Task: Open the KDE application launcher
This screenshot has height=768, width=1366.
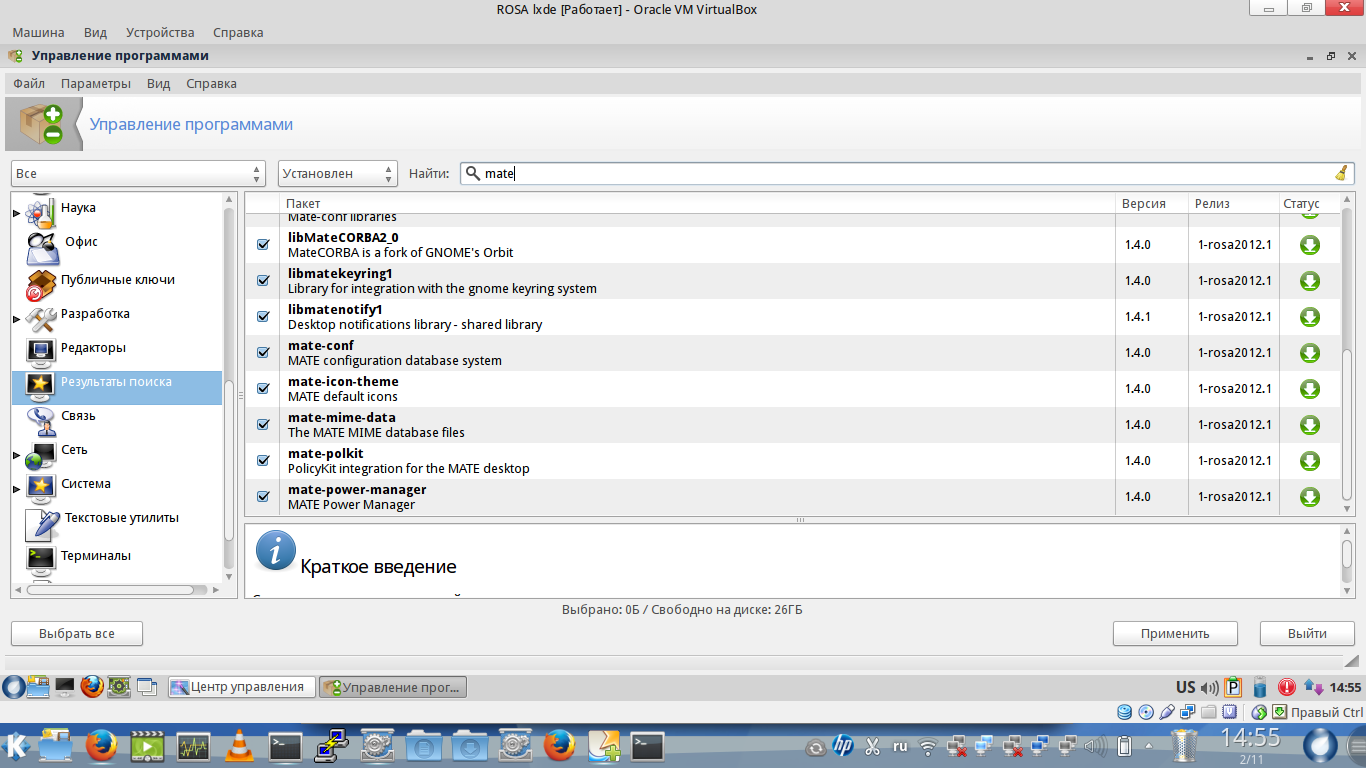Action: click(x=16, y=745)
